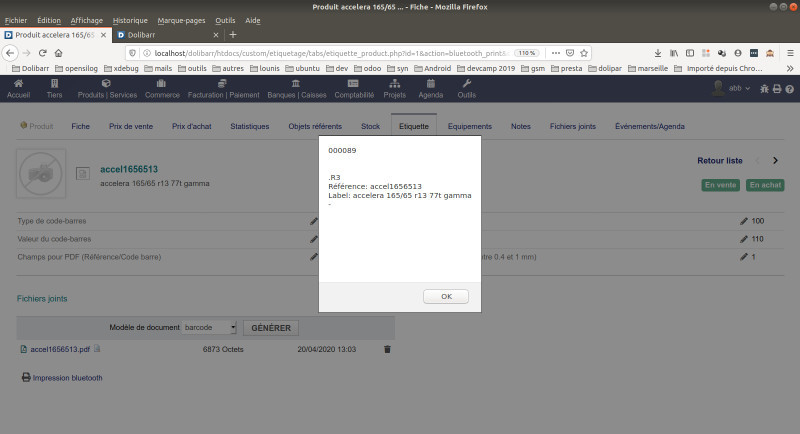This screenshot has height=434, width=800.
Task: Click OK in the alert dialog
Action: 446,296
